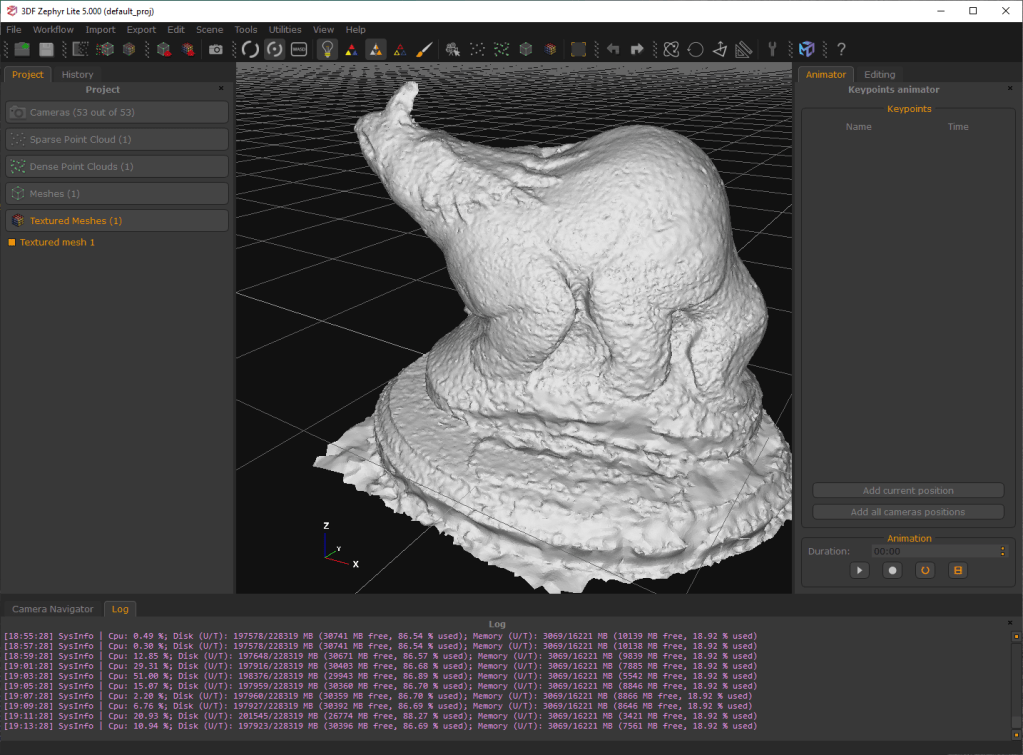Click the Add current position button

click(908, 491)
